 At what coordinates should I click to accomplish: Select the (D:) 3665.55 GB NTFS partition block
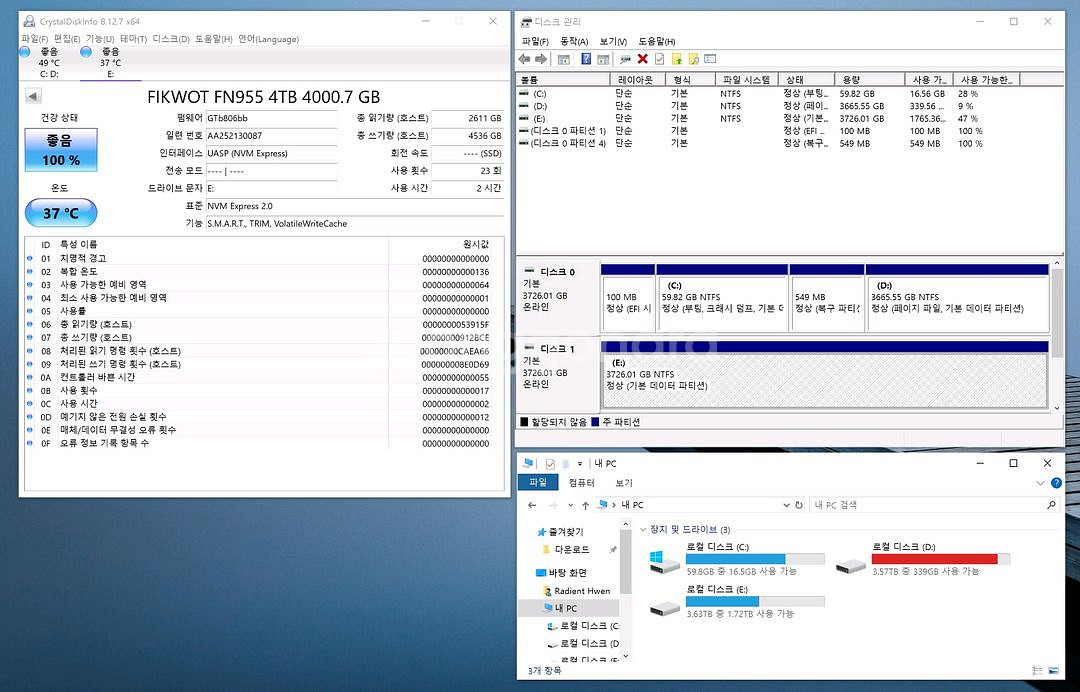click(957, 297)
